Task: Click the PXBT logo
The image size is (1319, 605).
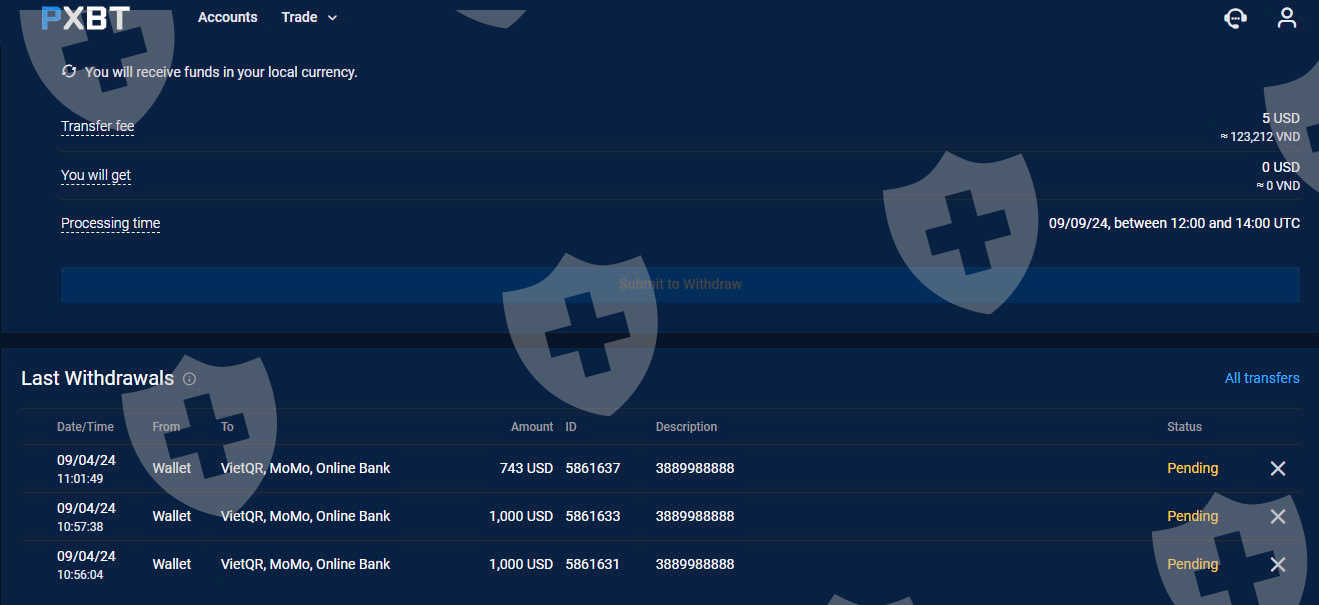Action: (x=85, y=18)
